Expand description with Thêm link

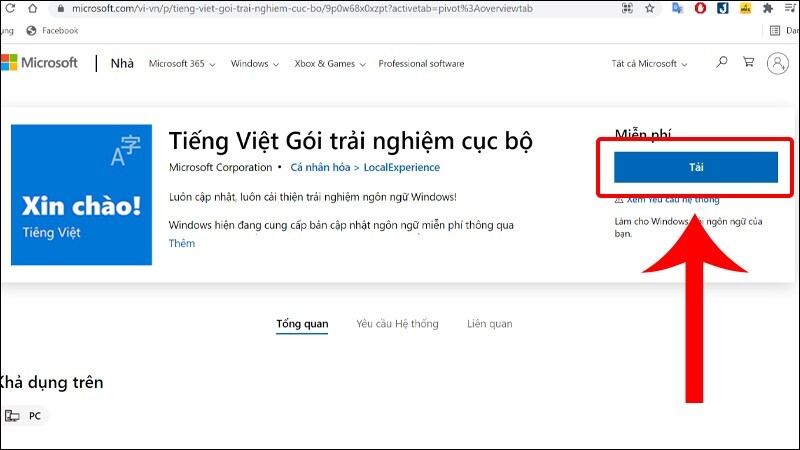(182, 243)
